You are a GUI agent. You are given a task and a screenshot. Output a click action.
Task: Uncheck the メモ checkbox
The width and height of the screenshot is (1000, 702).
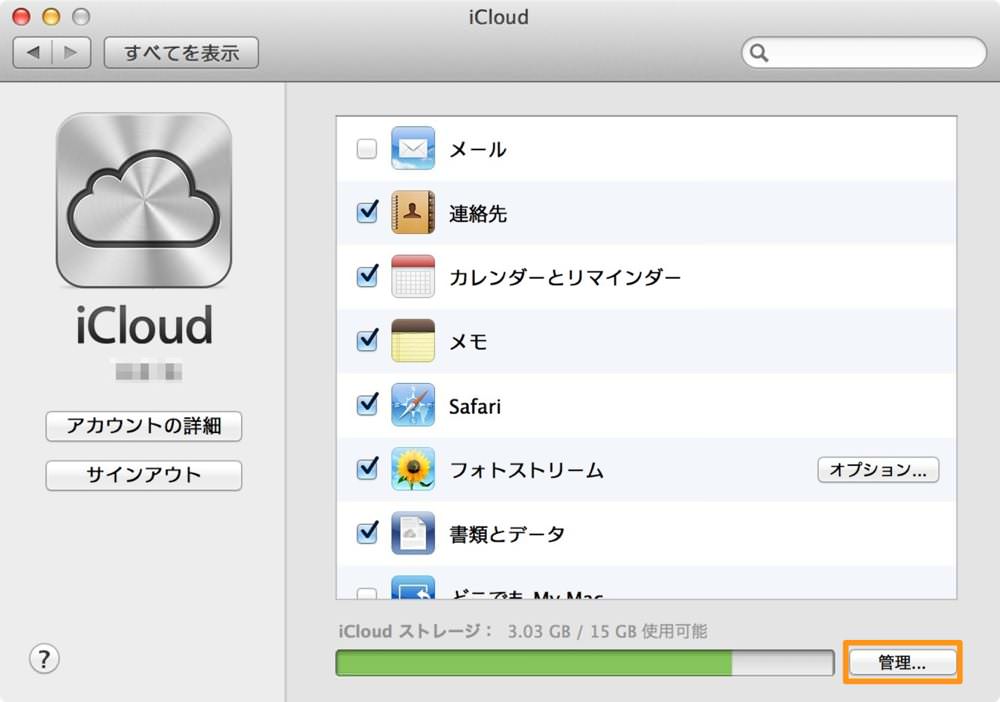tap(367, 340)
